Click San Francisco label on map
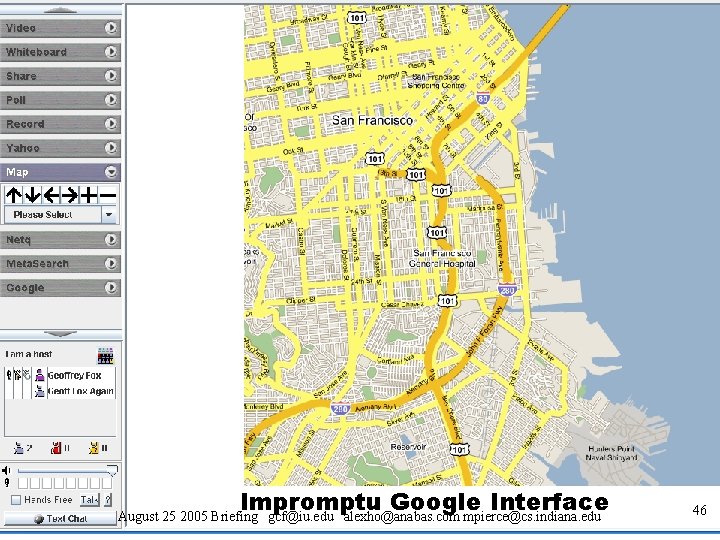The image size is (720, 540). (372, 120)
